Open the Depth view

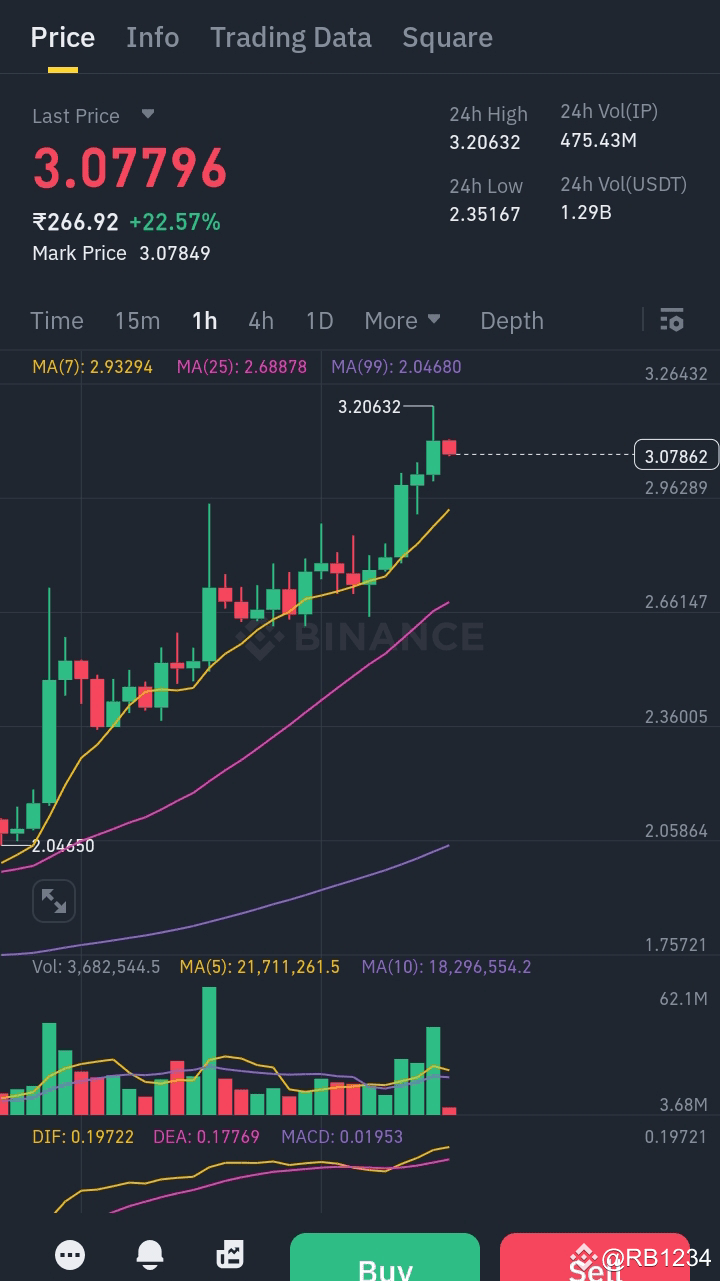coord(511,320)
